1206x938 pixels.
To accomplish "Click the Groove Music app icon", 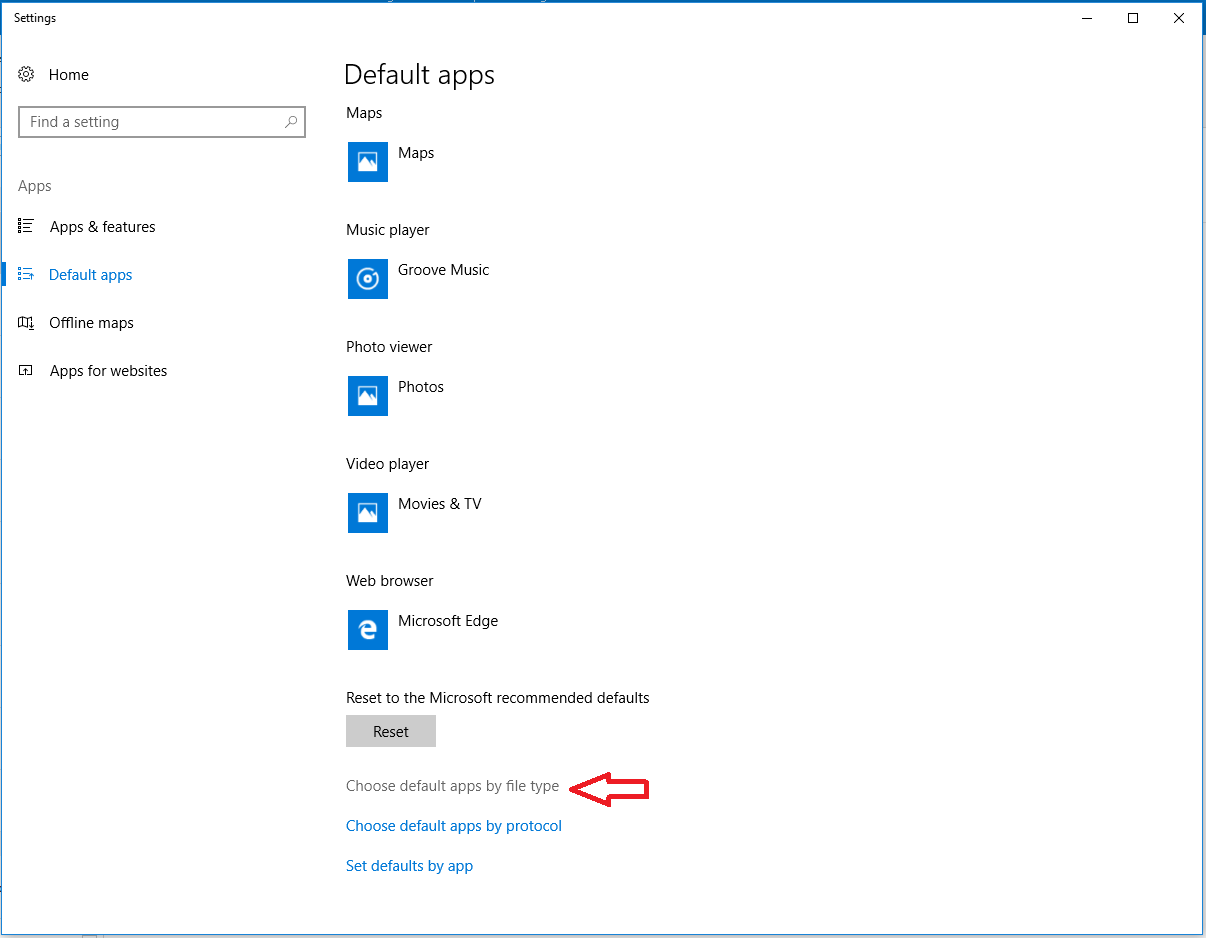I will click(x=367, y=279).
